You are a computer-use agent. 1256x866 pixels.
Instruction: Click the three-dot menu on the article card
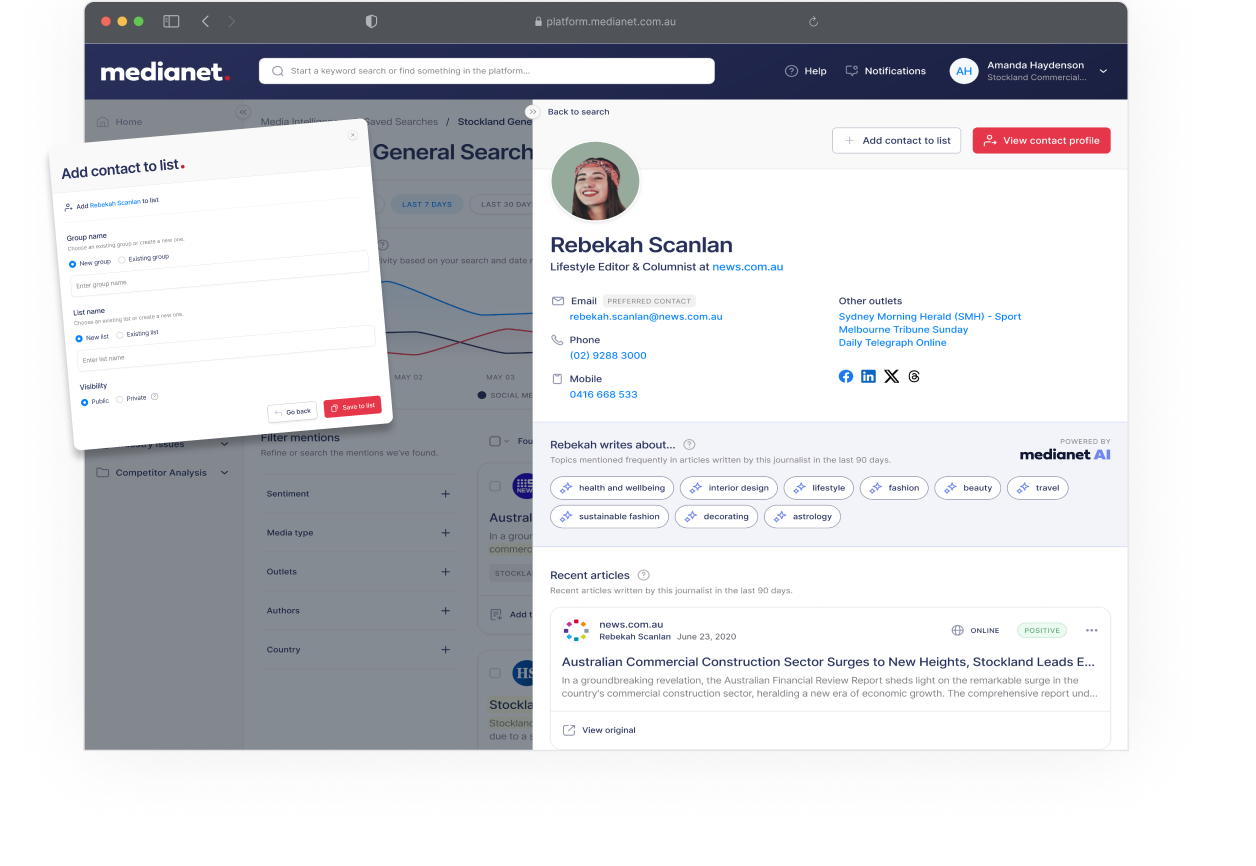coord(1092,630)
